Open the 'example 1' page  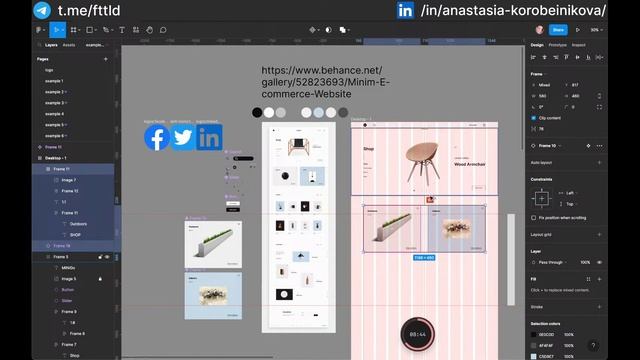(54, 81)
